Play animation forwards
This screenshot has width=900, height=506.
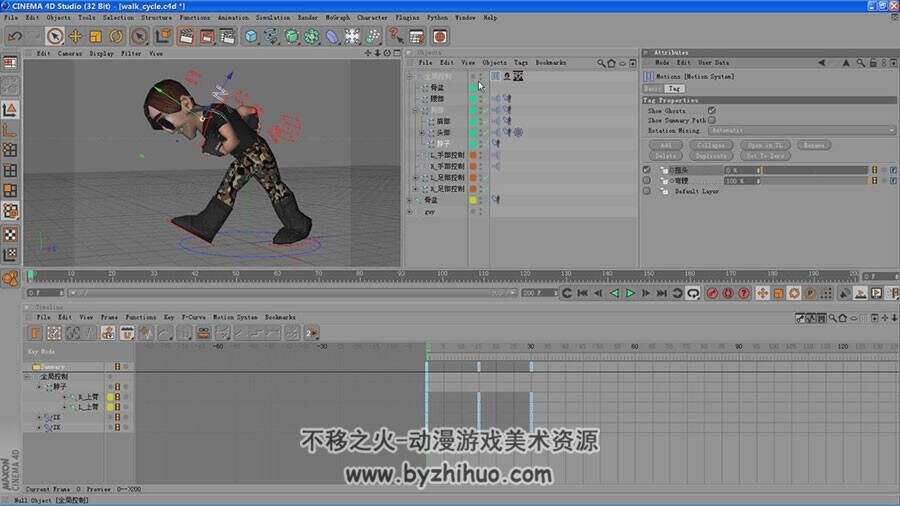[x=630, y=293]
